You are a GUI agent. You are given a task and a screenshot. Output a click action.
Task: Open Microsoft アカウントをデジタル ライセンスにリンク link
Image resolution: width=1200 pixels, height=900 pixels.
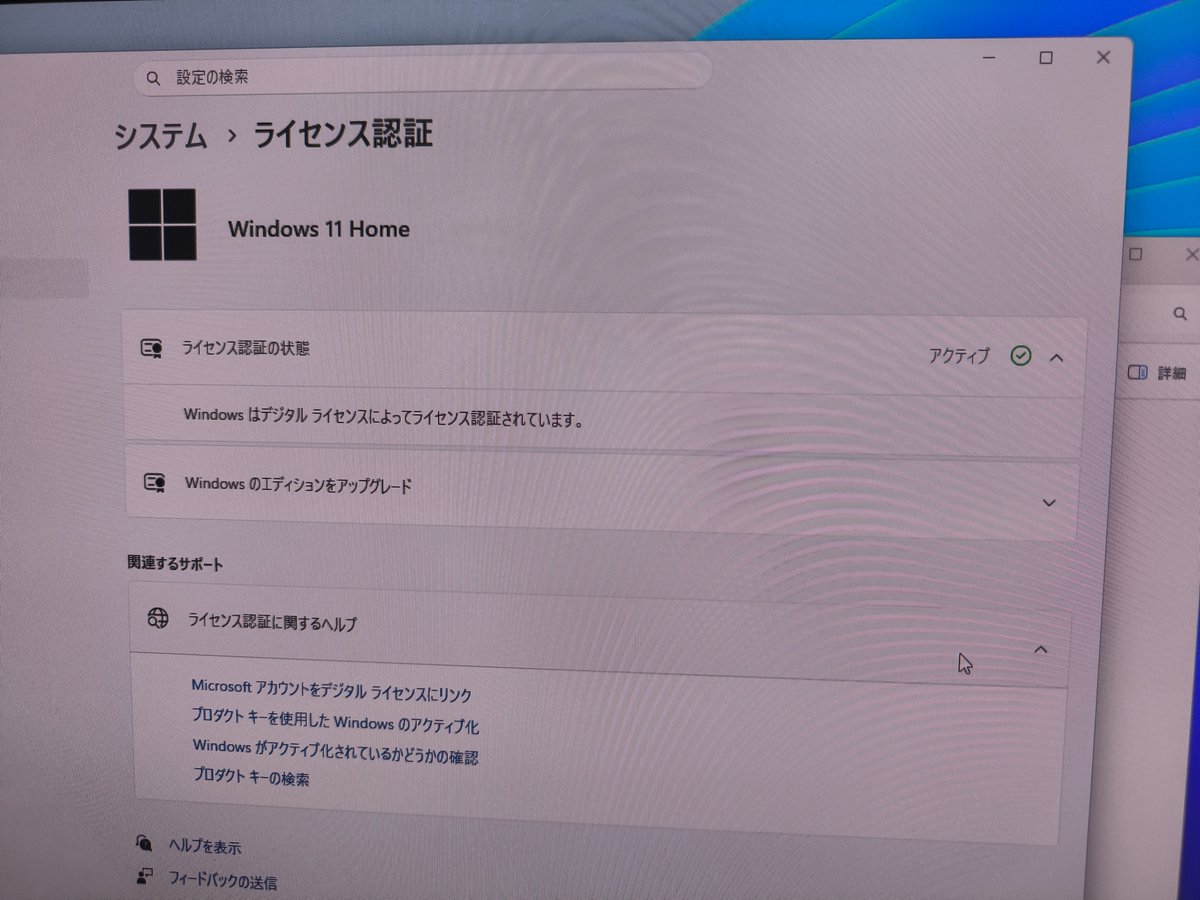(331, 690)
